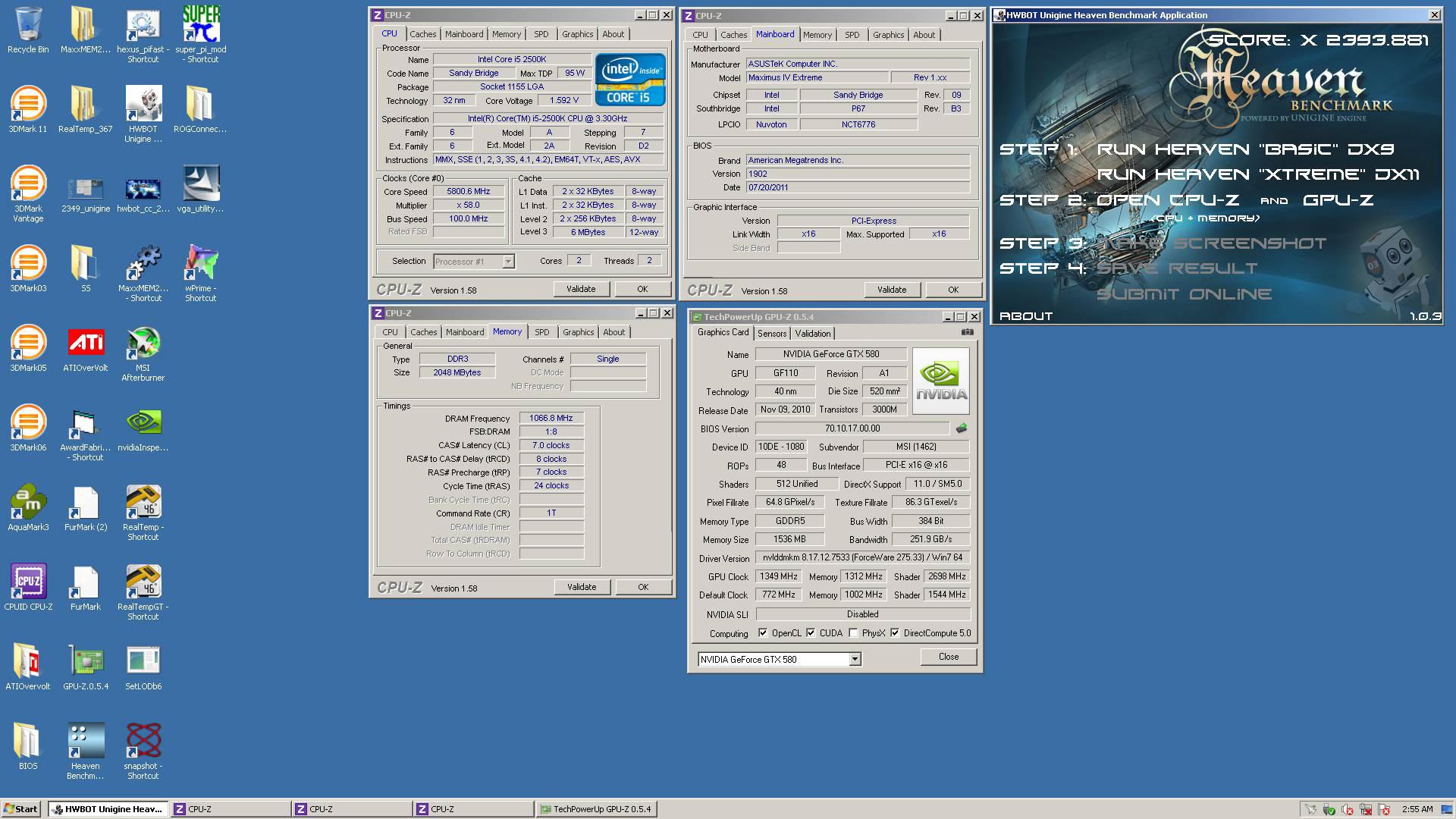The image size is (1456, 819).
Task: Launch super_pi_mod shortcut icon
Action: (x=201, y=24)
